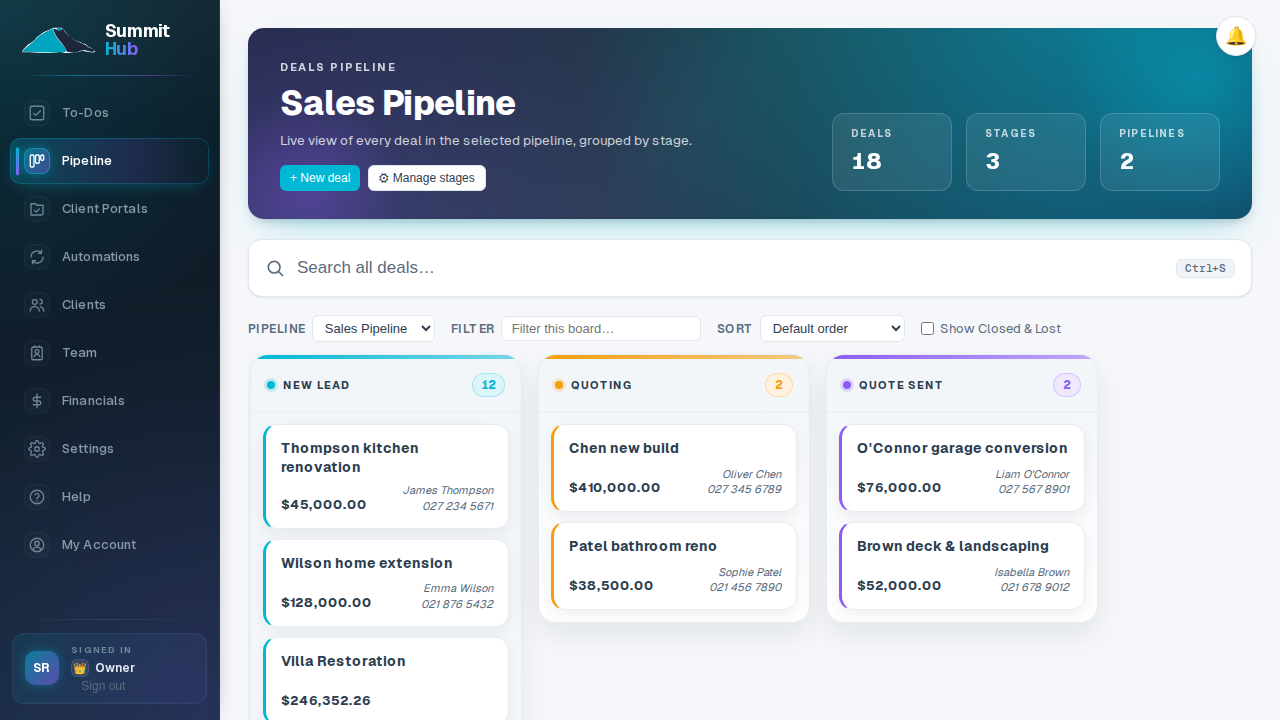Click the SR user avatar

coord(42,668)
